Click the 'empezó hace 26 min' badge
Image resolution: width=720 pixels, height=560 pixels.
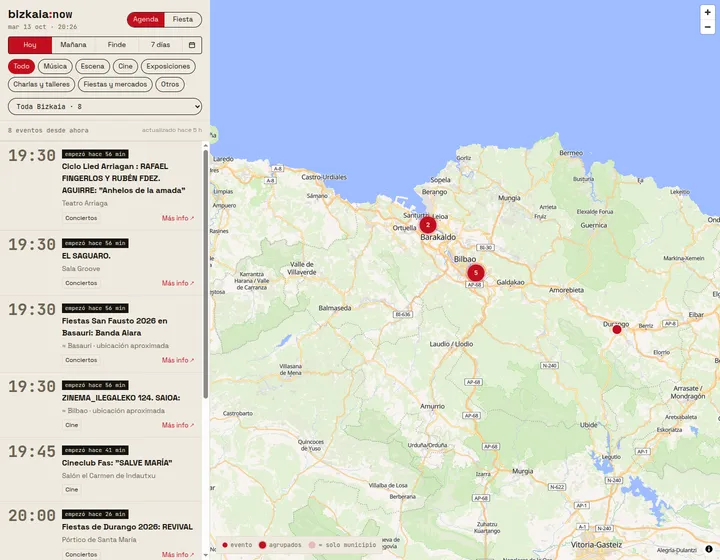coord(95,514)
